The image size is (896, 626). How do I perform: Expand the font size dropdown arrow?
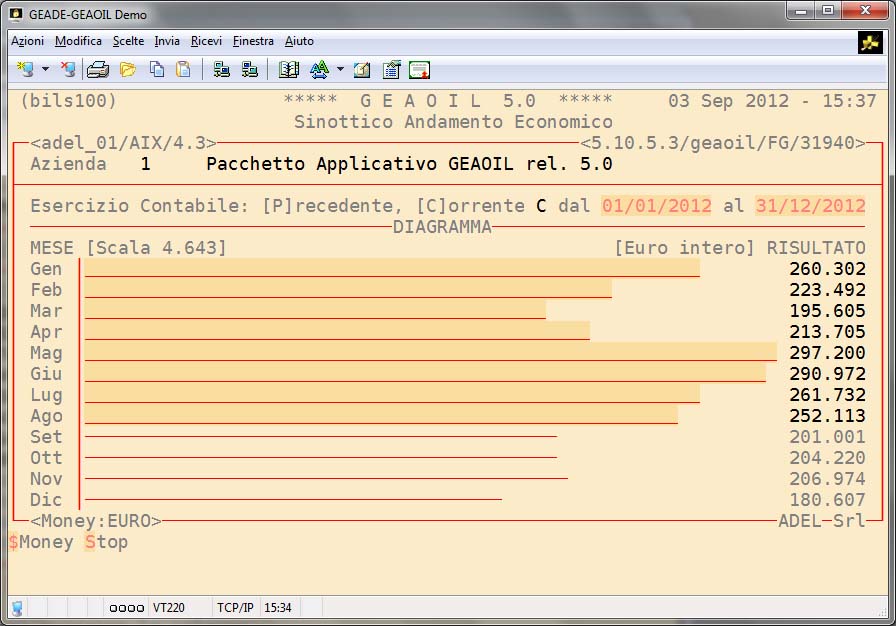[340, 70]
